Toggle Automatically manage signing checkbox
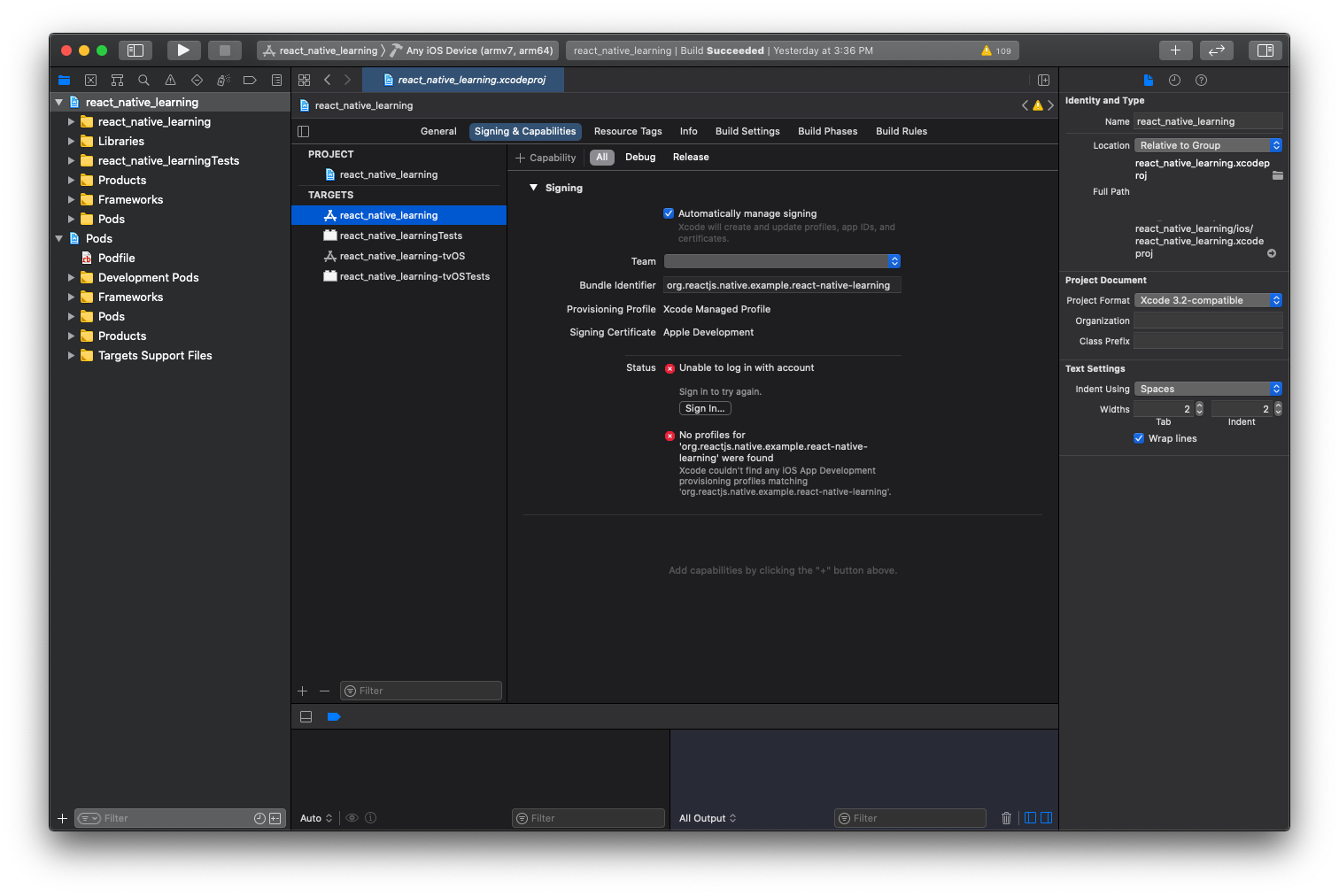 click(x=669, y=213)
